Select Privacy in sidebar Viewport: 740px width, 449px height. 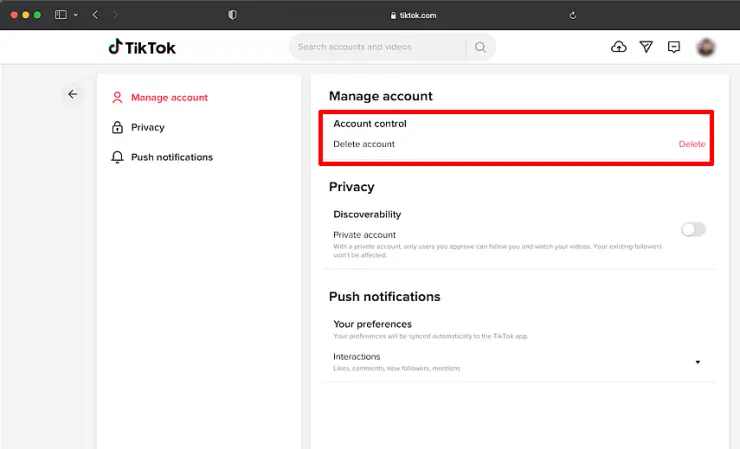click(148, 127)
